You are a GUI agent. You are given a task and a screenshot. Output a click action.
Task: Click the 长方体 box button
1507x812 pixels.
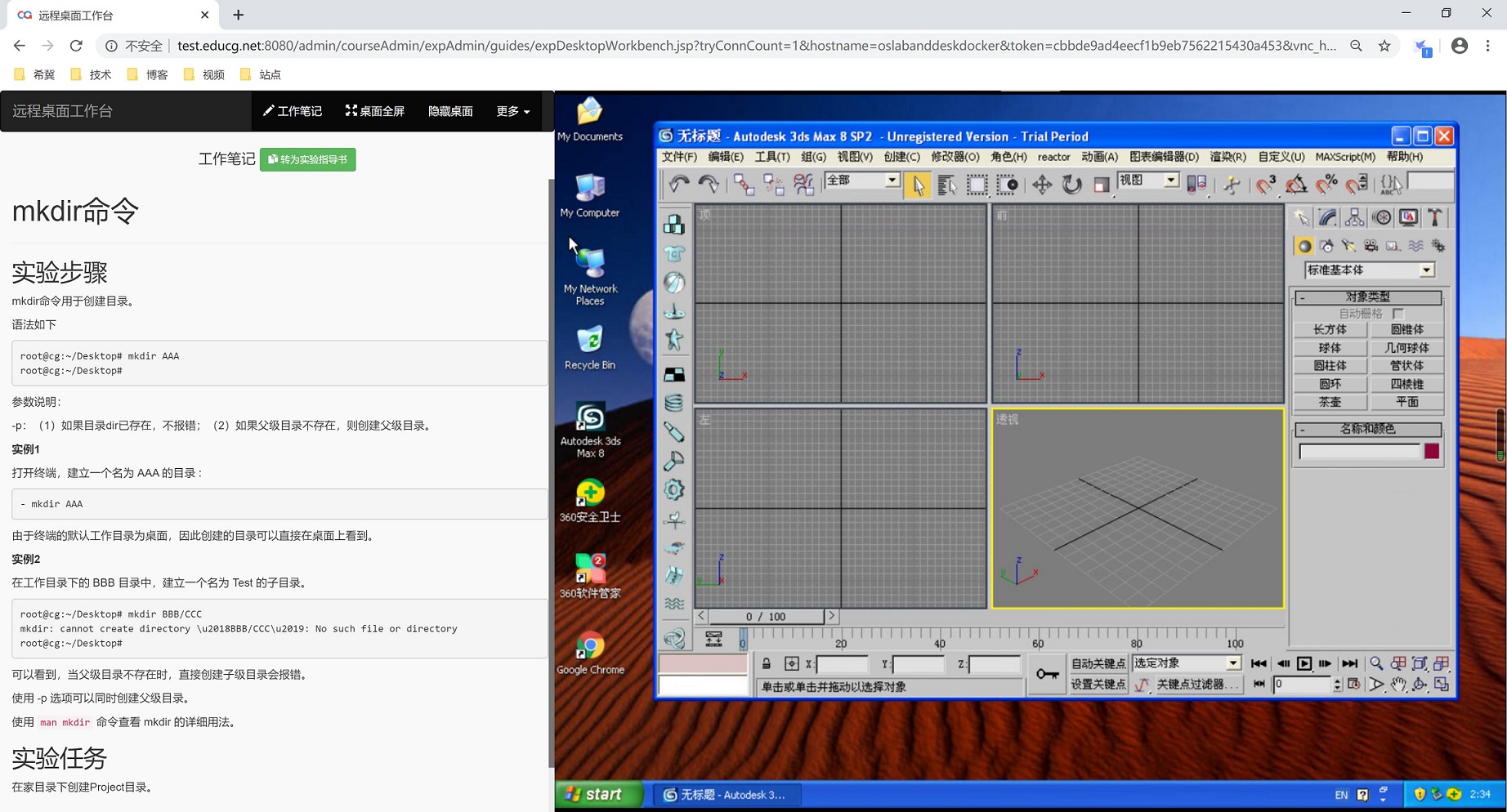click(1330, 330)
